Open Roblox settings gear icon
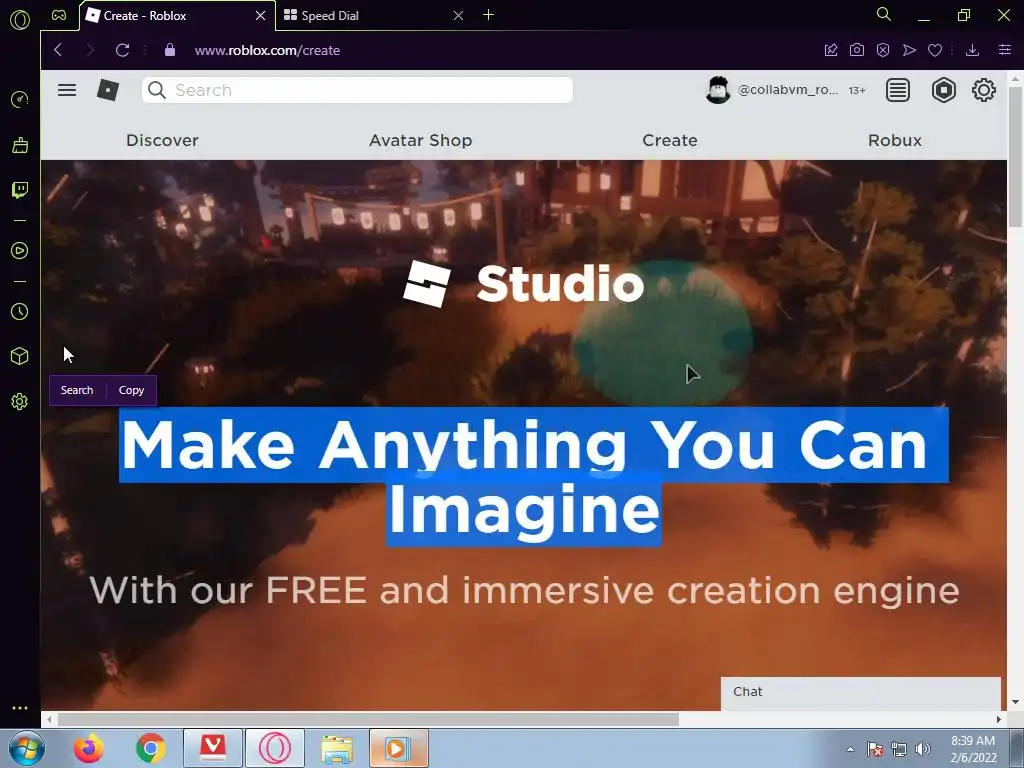This screenshot has height=768, width=1024. 984,90
